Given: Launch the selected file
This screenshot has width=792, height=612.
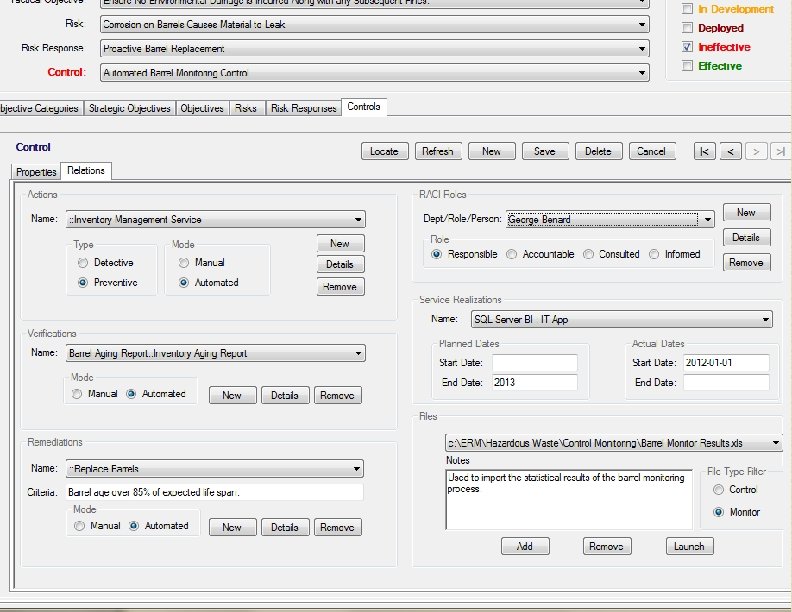Looking at the screenshot, I should point(689,546).
